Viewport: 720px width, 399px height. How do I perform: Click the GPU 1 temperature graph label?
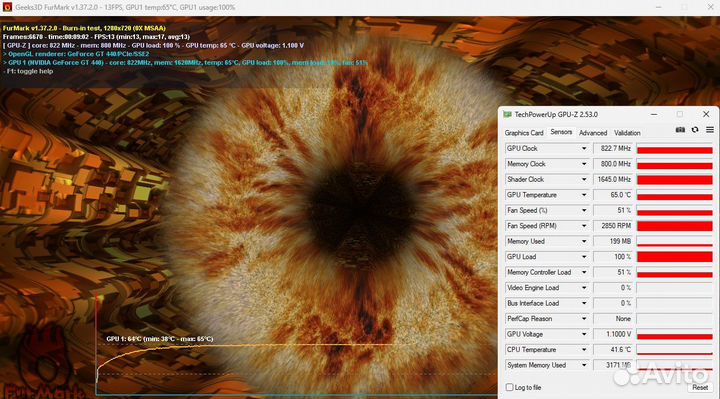click(160, 339)
